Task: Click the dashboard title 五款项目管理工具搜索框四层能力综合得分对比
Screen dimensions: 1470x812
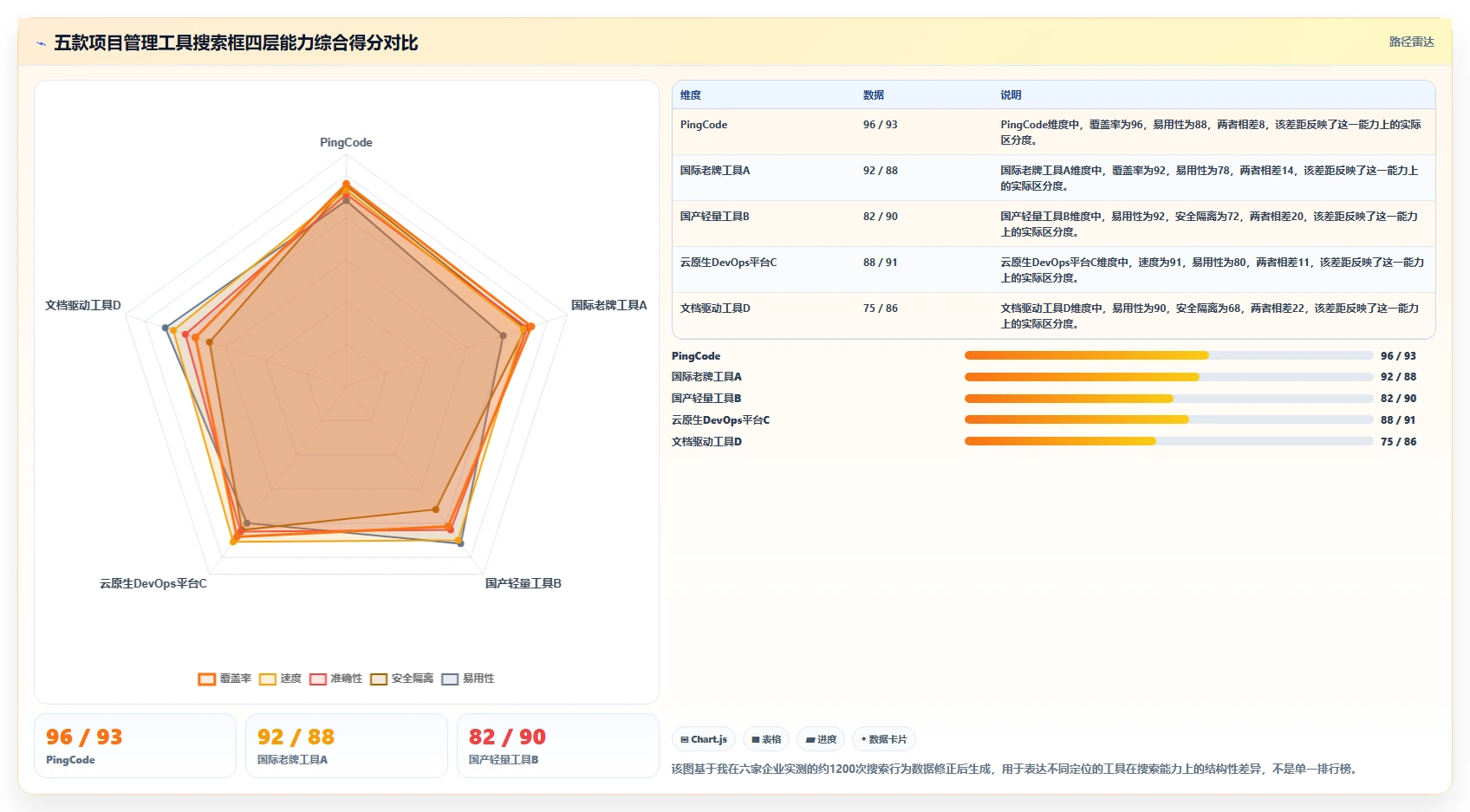Action: pyautogui.click(x=236, y=43)
